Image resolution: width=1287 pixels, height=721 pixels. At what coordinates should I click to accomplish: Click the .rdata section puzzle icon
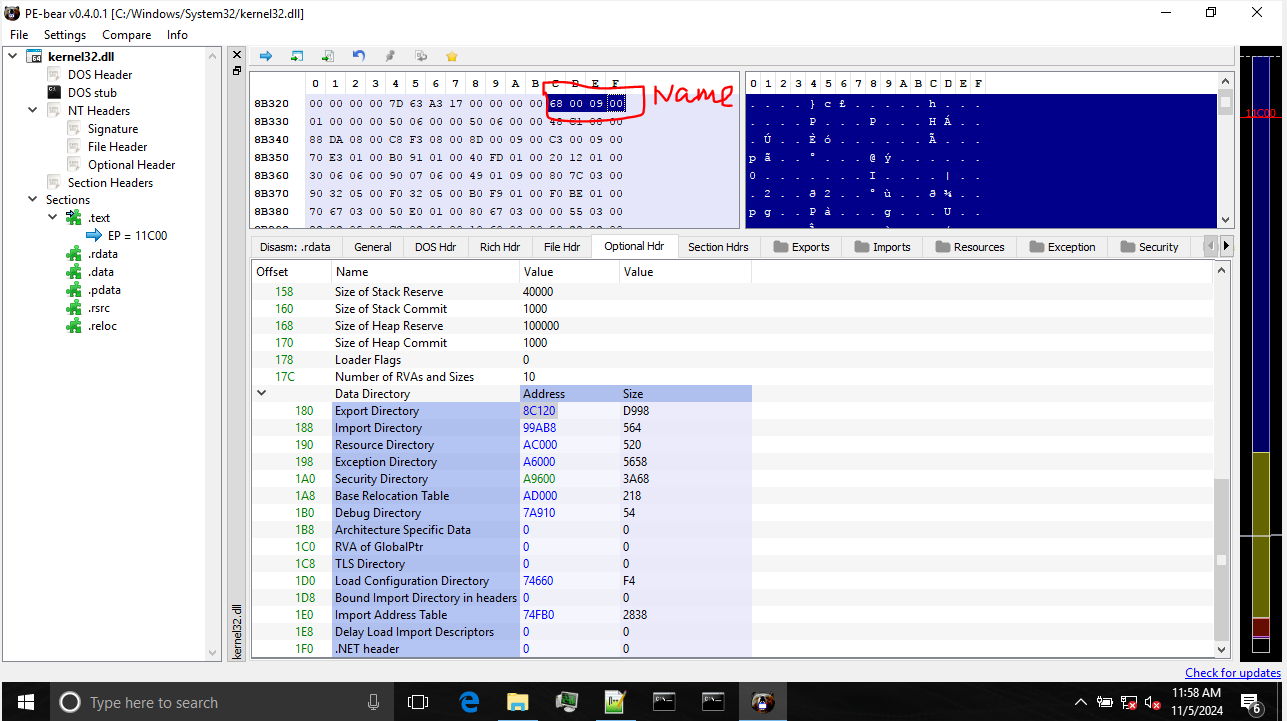click(73, 254)
